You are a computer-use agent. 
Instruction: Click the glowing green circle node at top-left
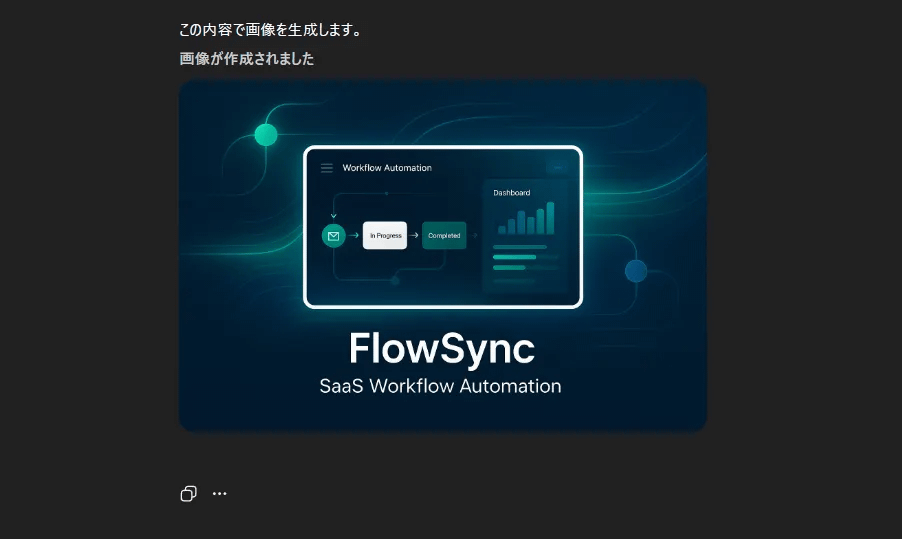266,135
